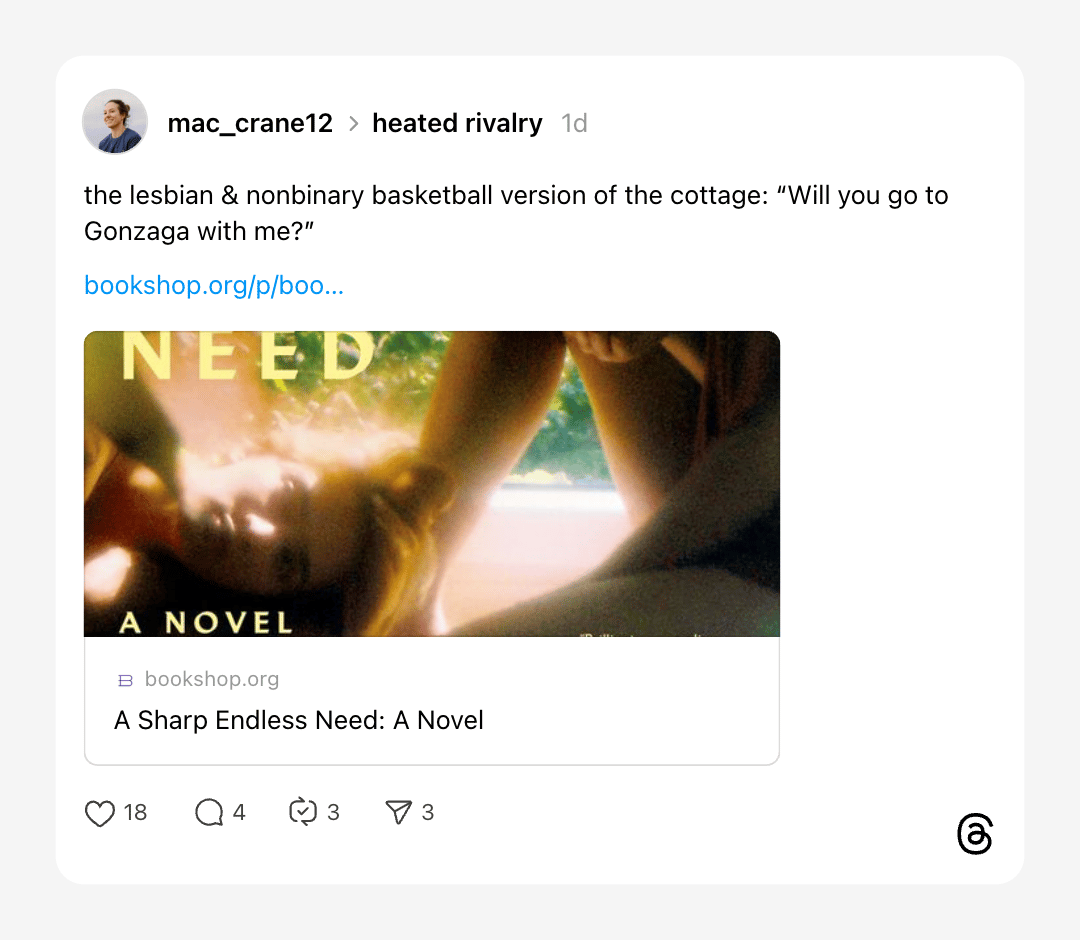Click the bookshop.org favicon in link card
The height and width of the screenshot is (940, 1080).
click(x=125, y=680)
